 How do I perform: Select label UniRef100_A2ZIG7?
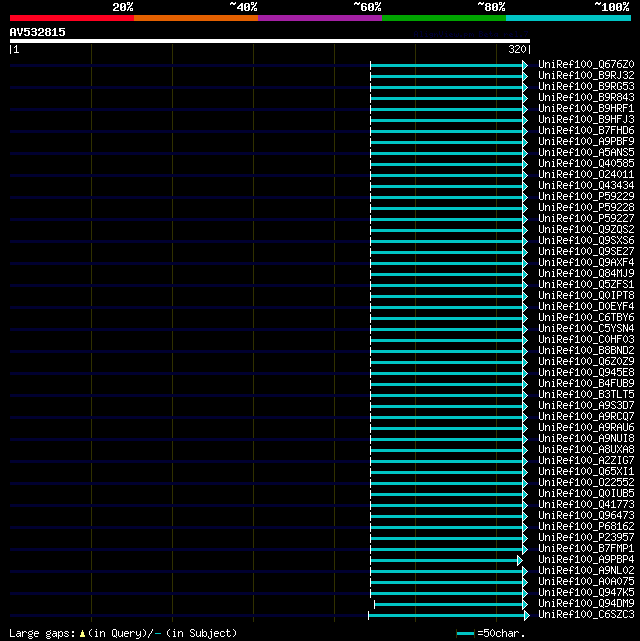coord(586,460)
